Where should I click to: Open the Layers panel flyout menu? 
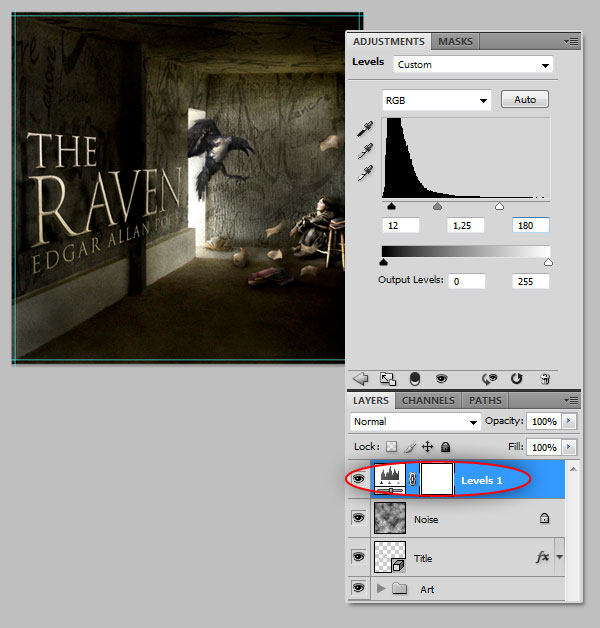click(572, 400)
